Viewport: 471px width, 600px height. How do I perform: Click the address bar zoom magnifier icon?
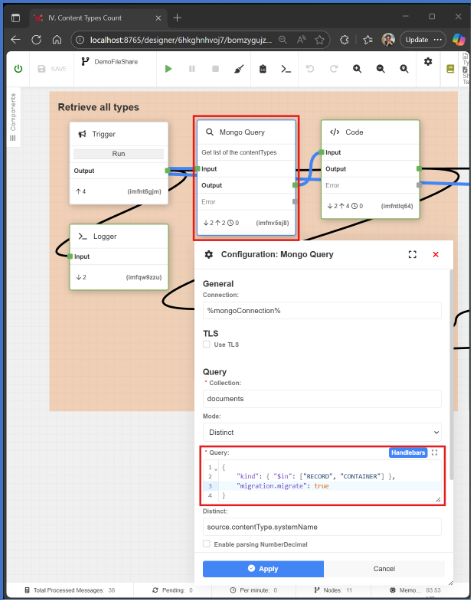click(282, 40)
